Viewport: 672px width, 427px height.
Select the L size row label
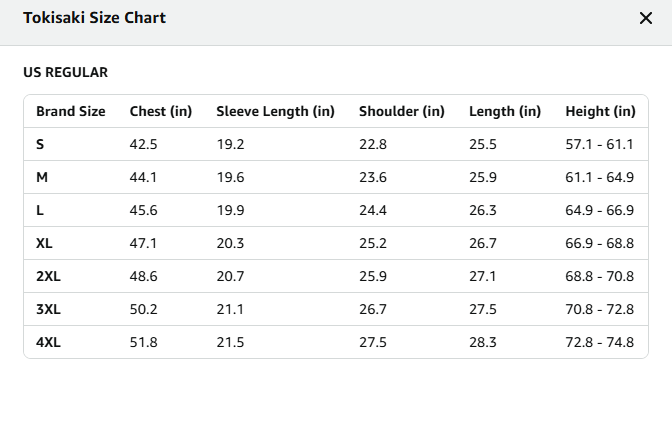pos(39,210)
